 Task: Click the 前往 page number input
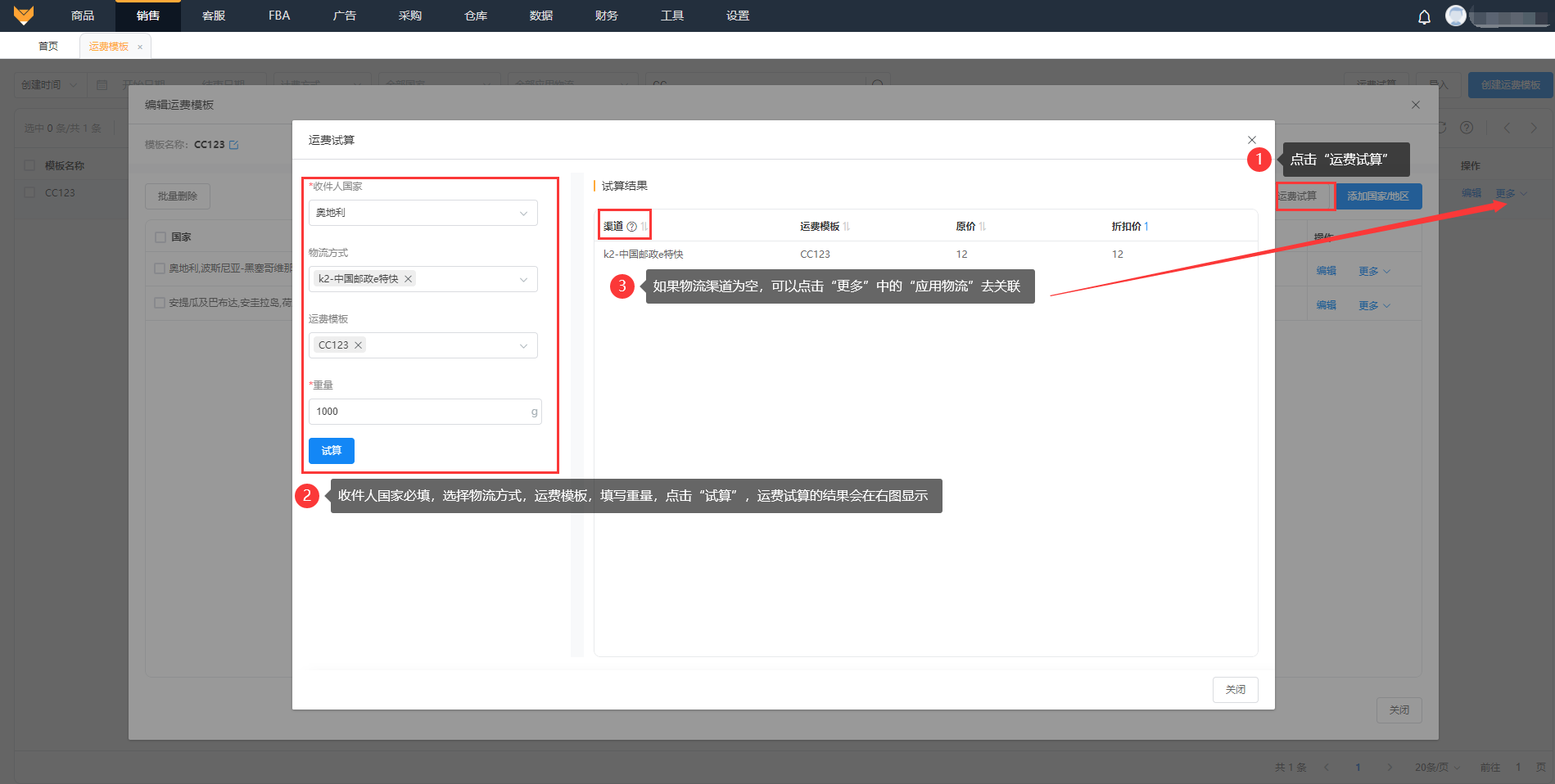(x=1518, y=767)
